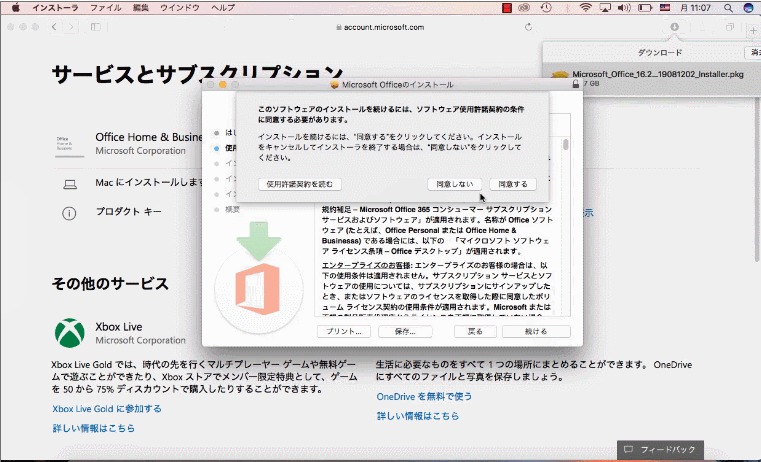The height and width of the screenshot is (462, 761).
Task: Click 詳しい情報はこちら link under Xbox Live
Action: click(x=93, y=428)
